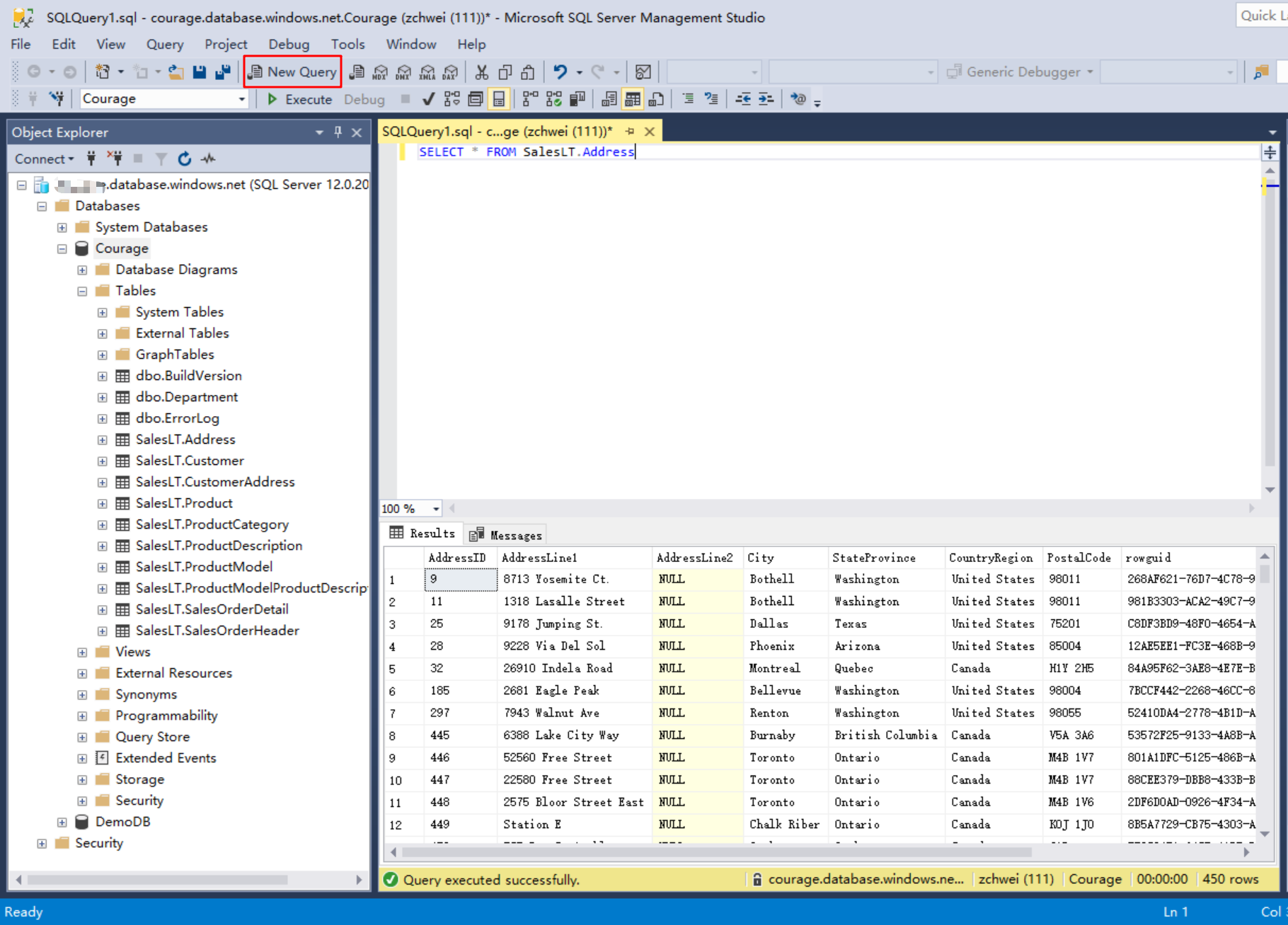Viewport: 1288px width, 925px height.
Task: Click the Copy icon in toolbar
Action: (x=505, y=71)
